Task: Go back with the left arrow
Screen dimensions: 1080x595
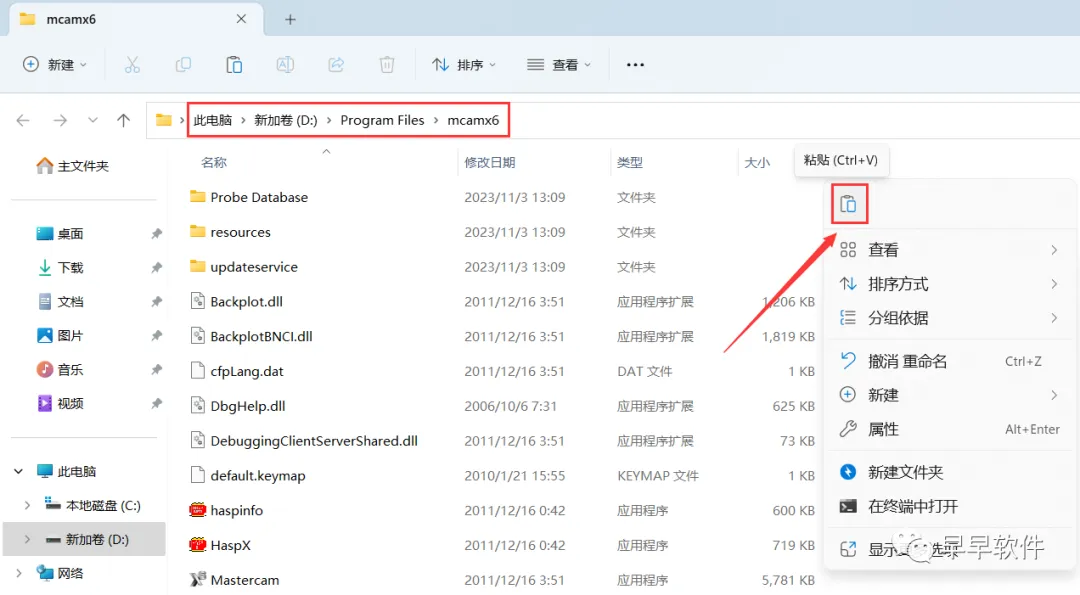Action: click(23, 121)
